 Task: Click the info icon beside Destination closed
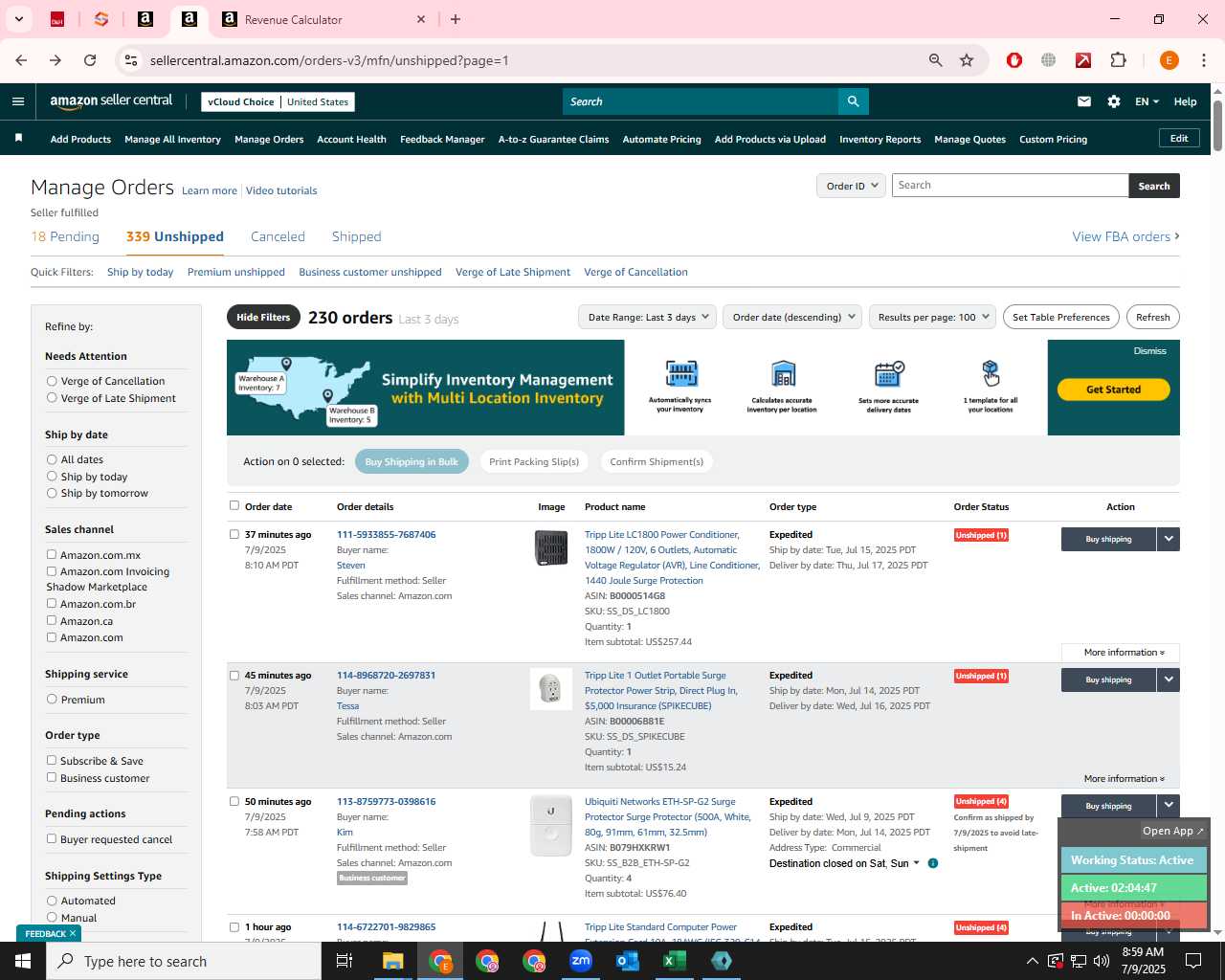933,863
